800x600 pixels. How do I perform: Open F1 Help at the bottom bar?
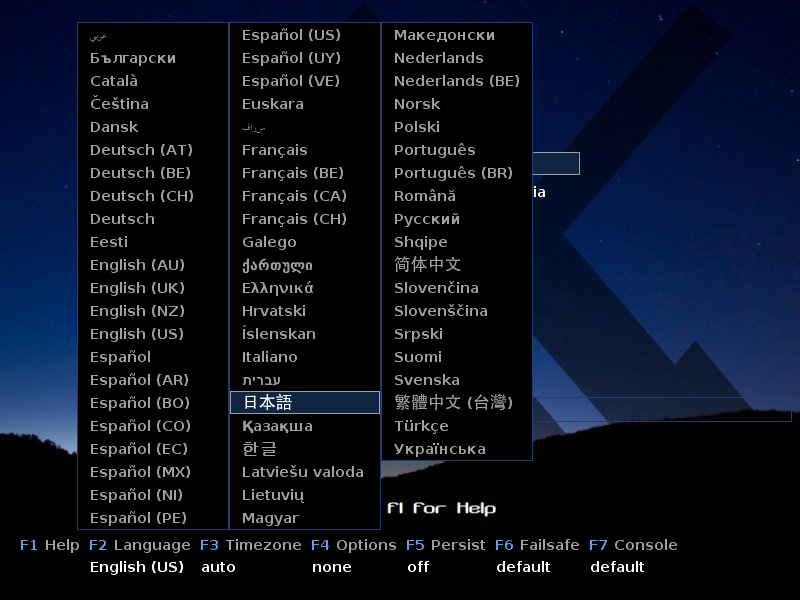click(x=49, y=545)
